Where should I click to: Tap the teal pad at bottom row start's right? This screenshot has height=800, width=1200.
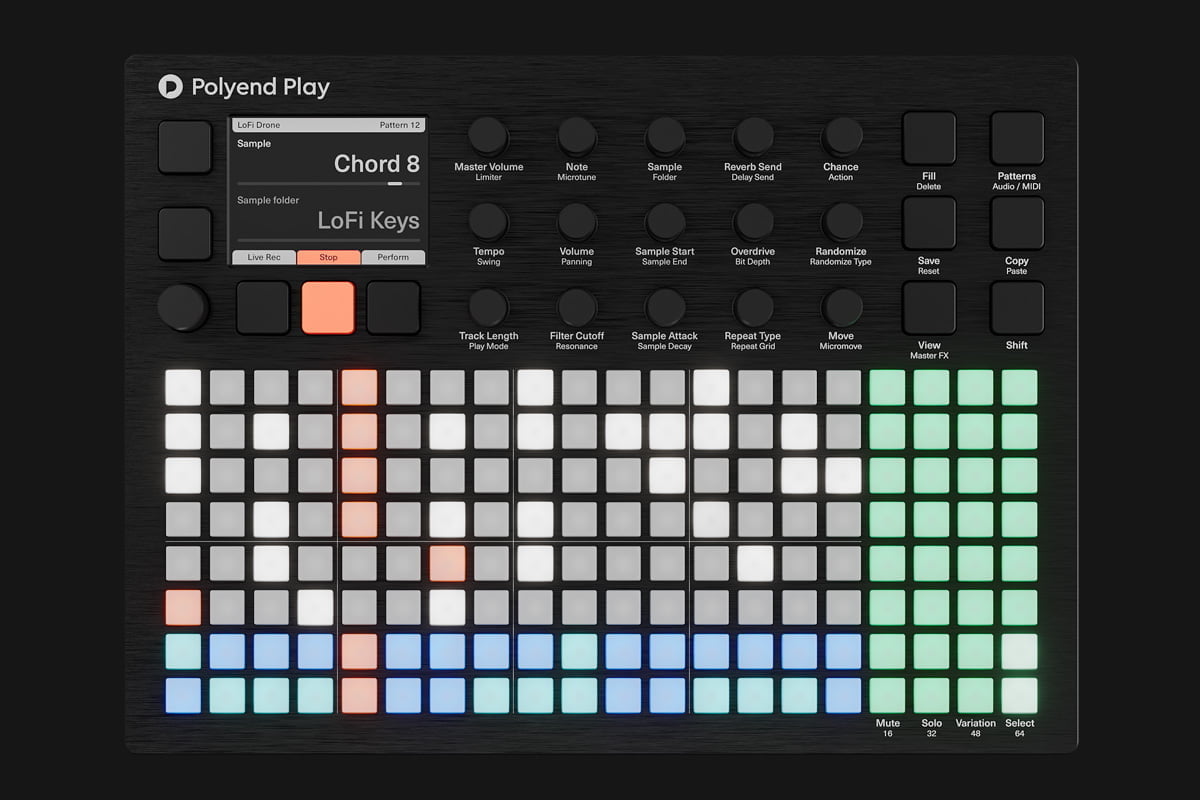[227, 695]
